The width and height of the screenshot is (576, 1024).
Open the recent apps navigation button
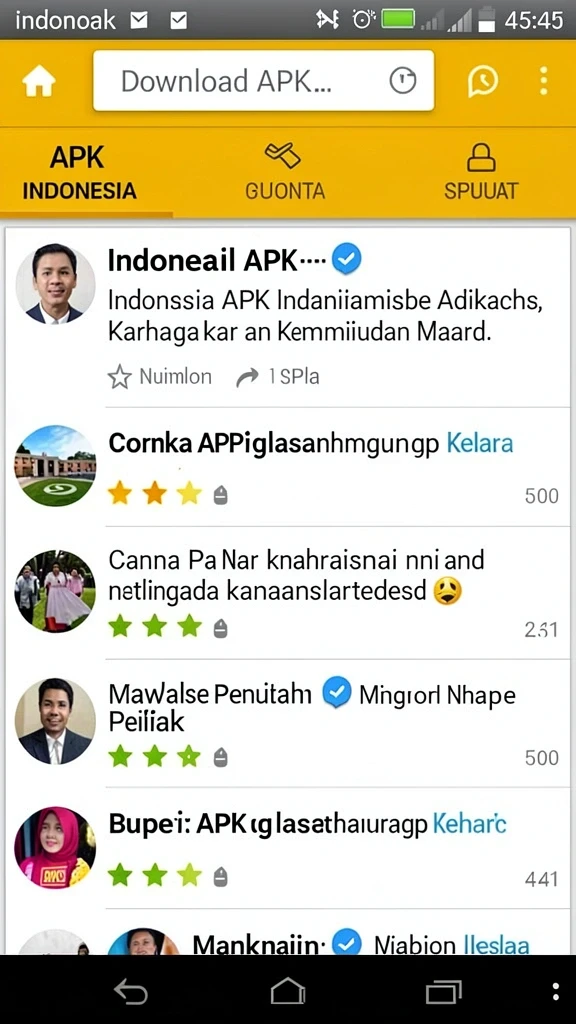click(x=443, y=992)
